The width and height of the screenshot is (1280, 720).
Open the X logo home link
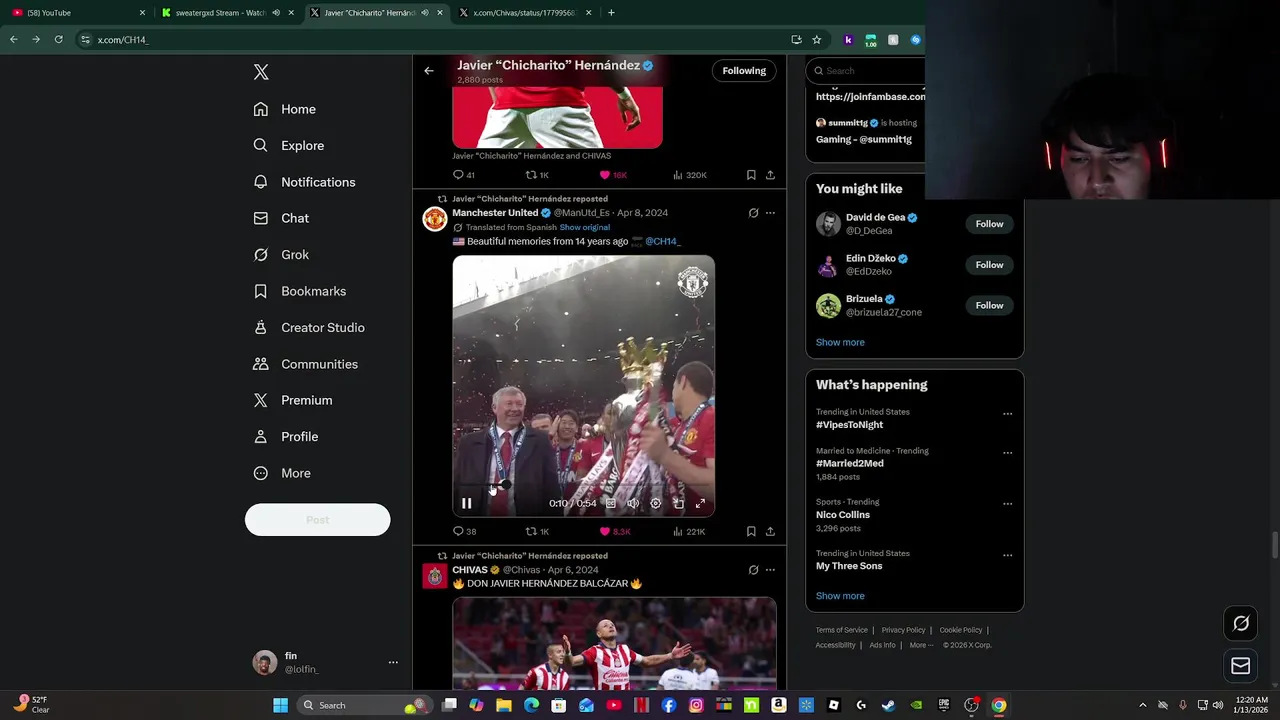point(261,72)
